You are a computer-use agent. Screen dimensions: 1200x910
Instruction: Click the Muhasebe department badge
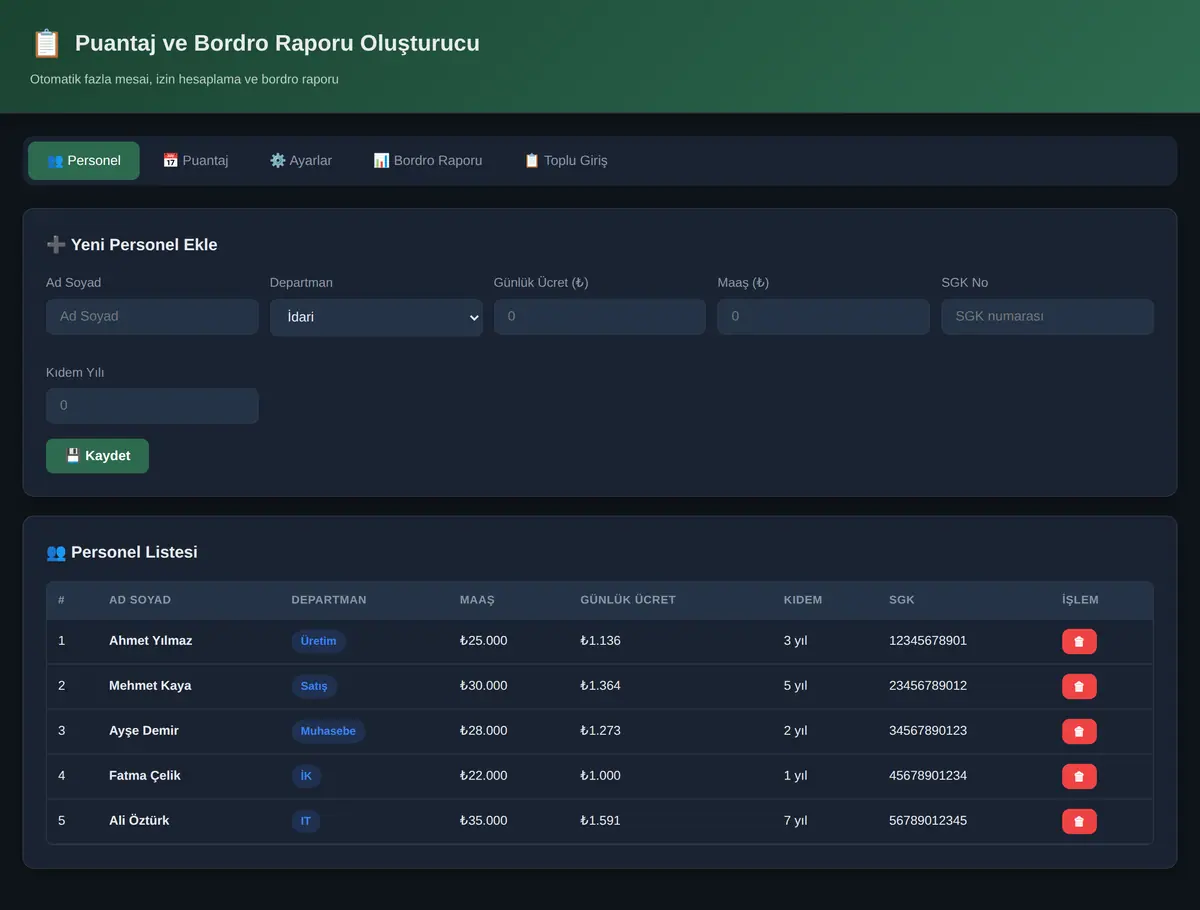[x=328, y=731]
